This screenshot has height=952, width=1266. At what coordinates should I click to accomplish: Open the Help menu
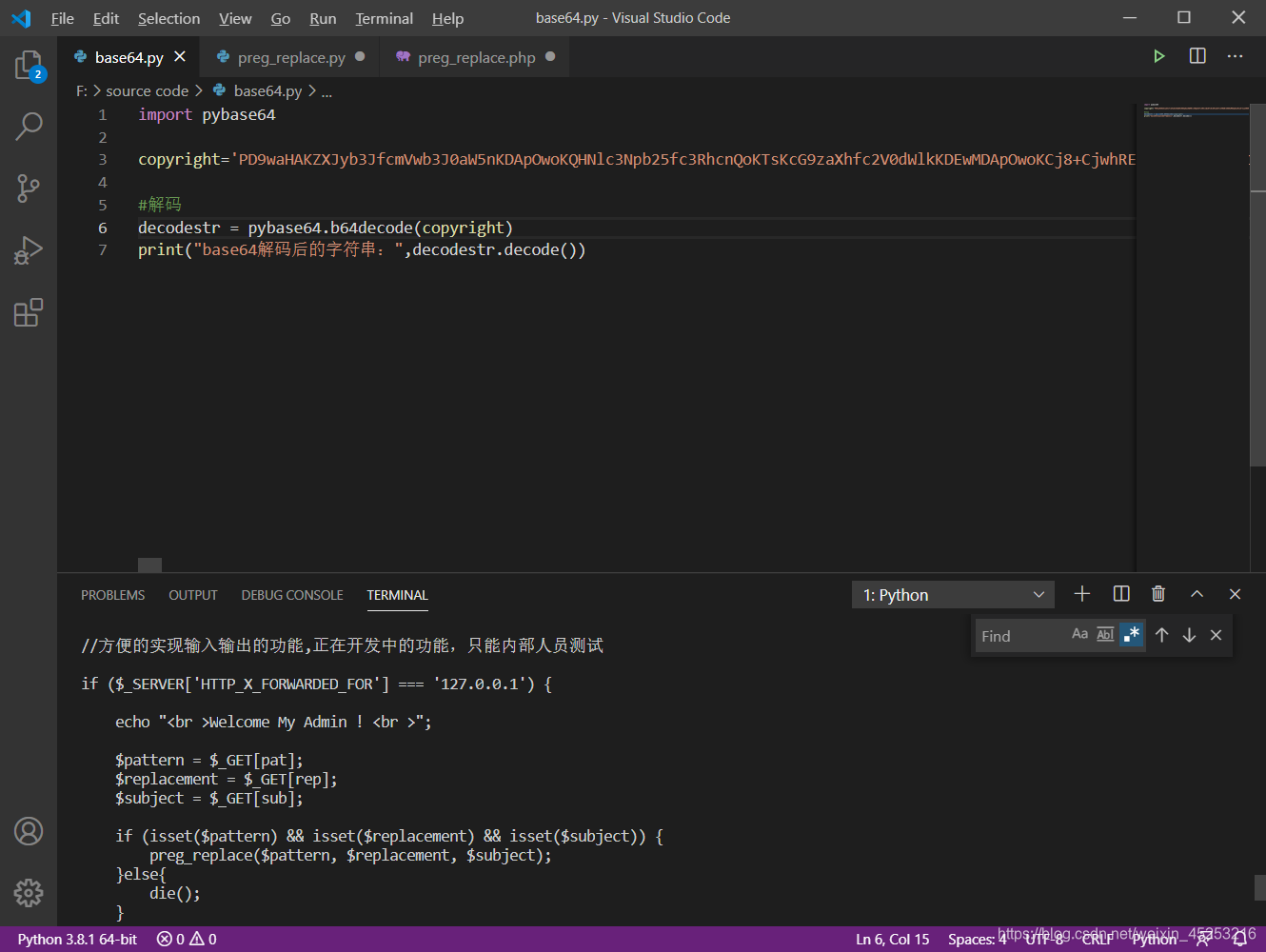(447, 18)
